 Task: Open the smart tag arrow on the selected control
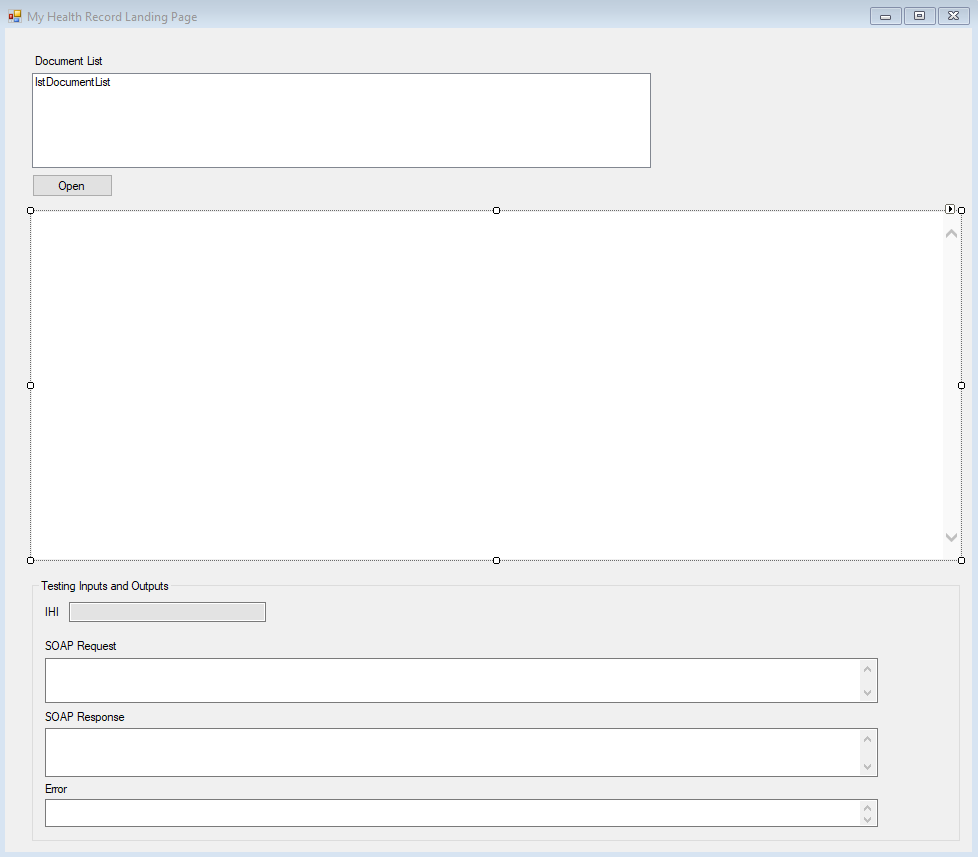(950, 209)
